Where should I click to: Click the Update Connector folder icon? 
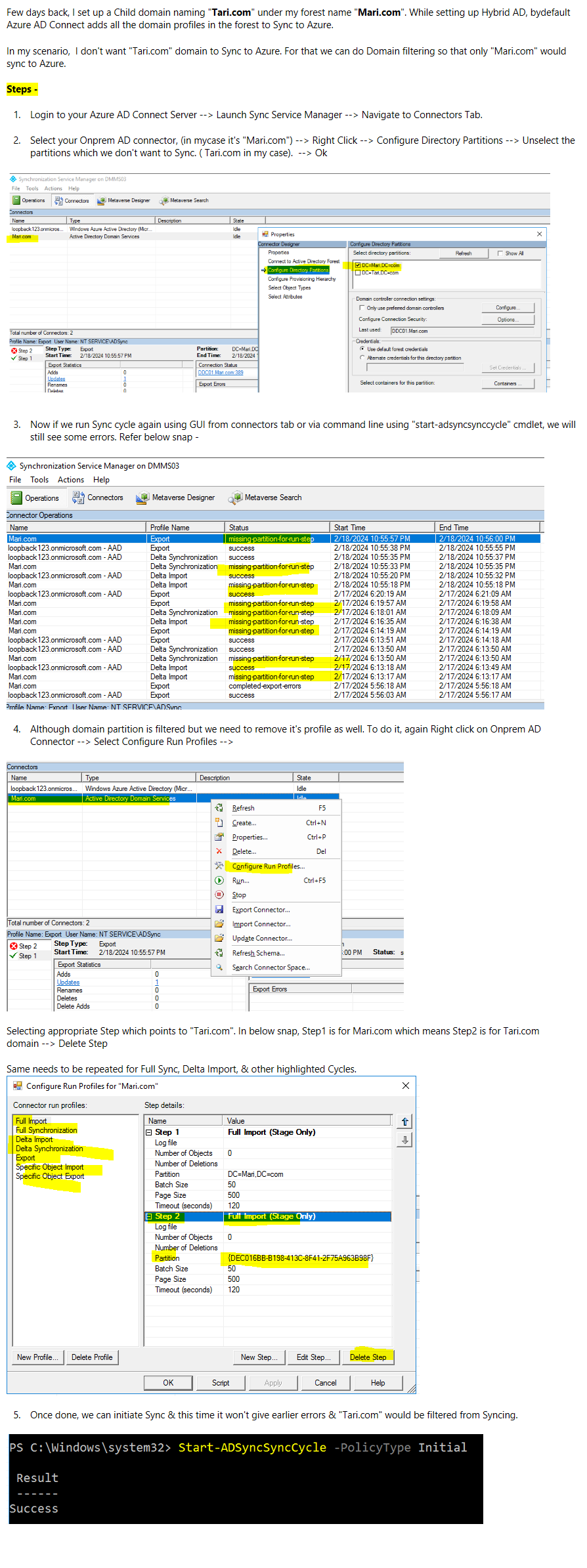coord(219,938)
